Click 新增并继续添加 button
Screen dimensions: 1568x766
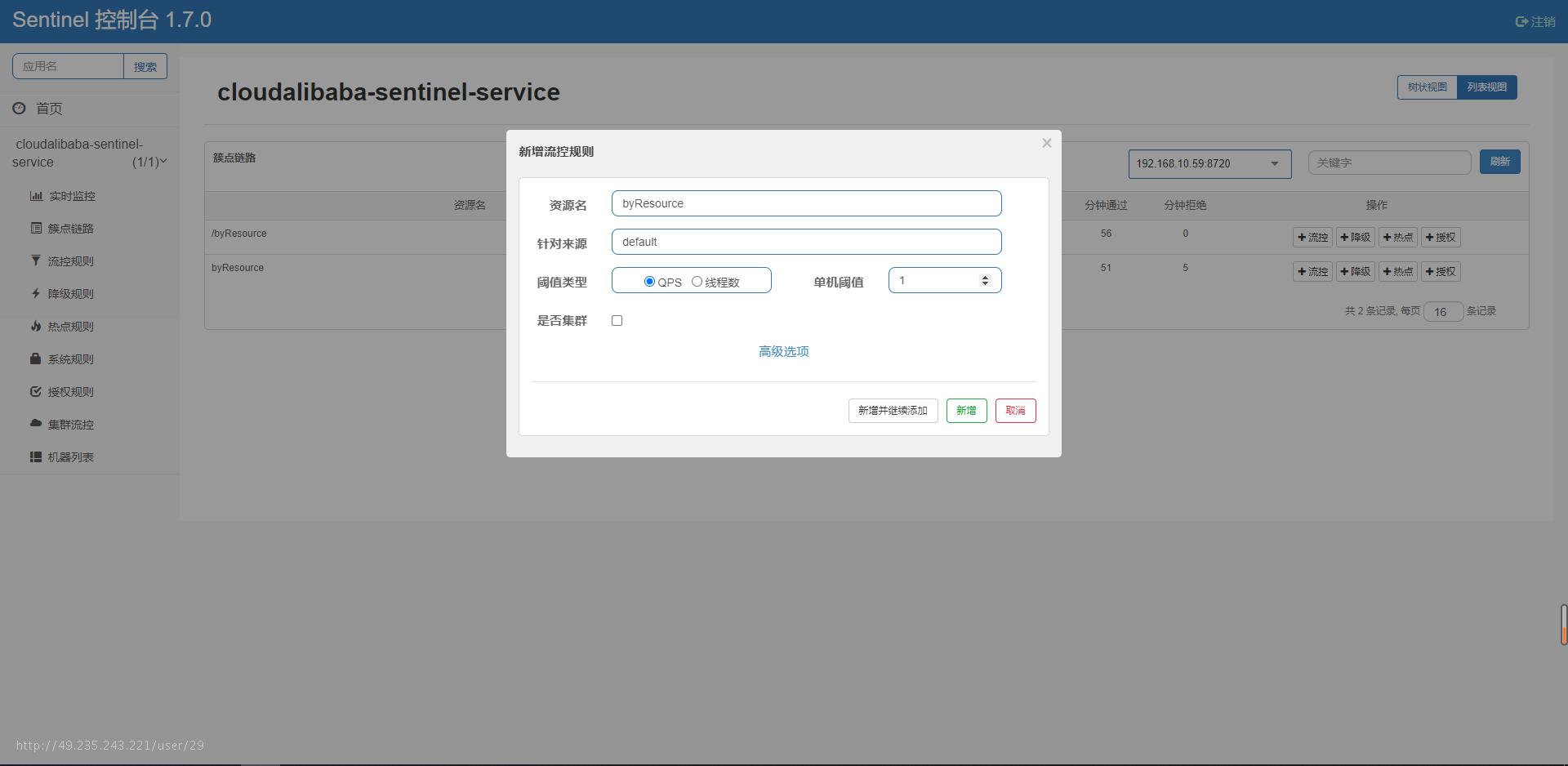(893, 411)
